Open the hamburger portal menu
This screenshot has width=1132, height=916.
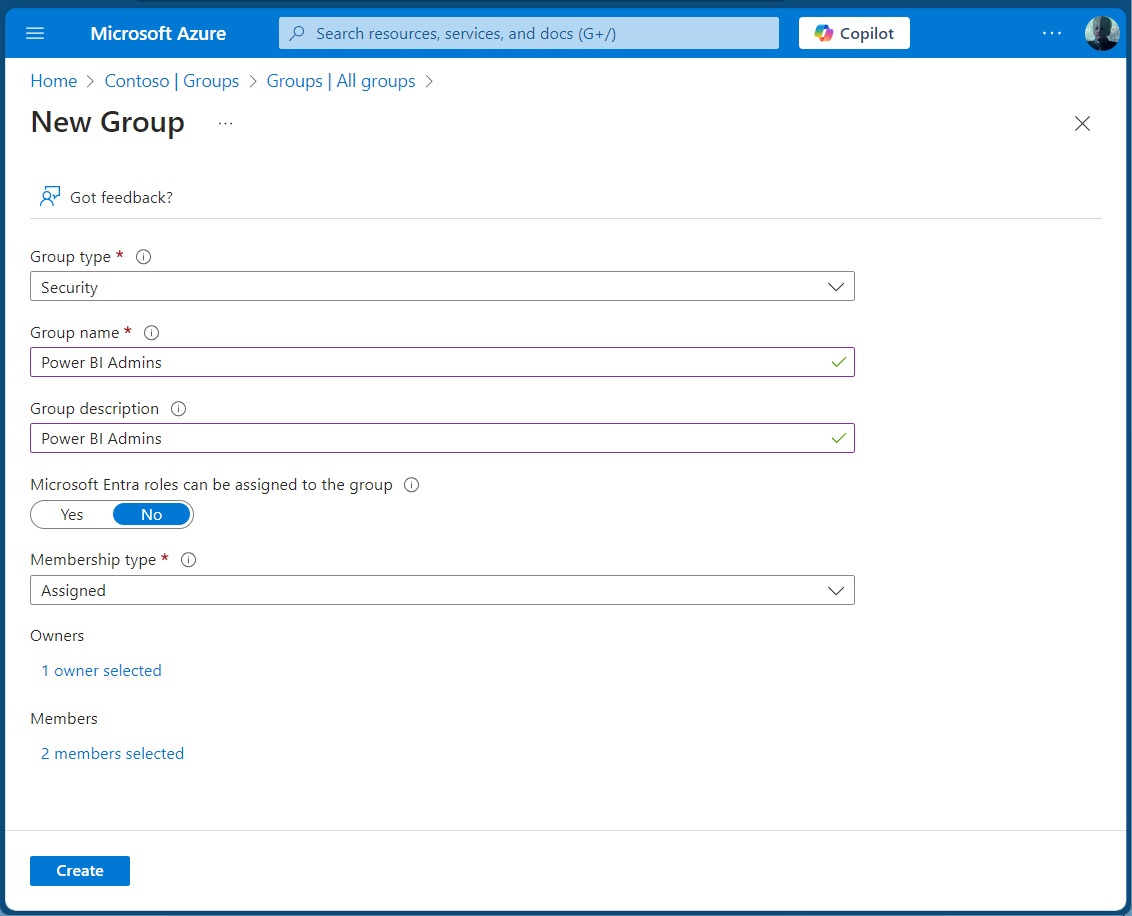pyautogui.click(x=35, y=33)
